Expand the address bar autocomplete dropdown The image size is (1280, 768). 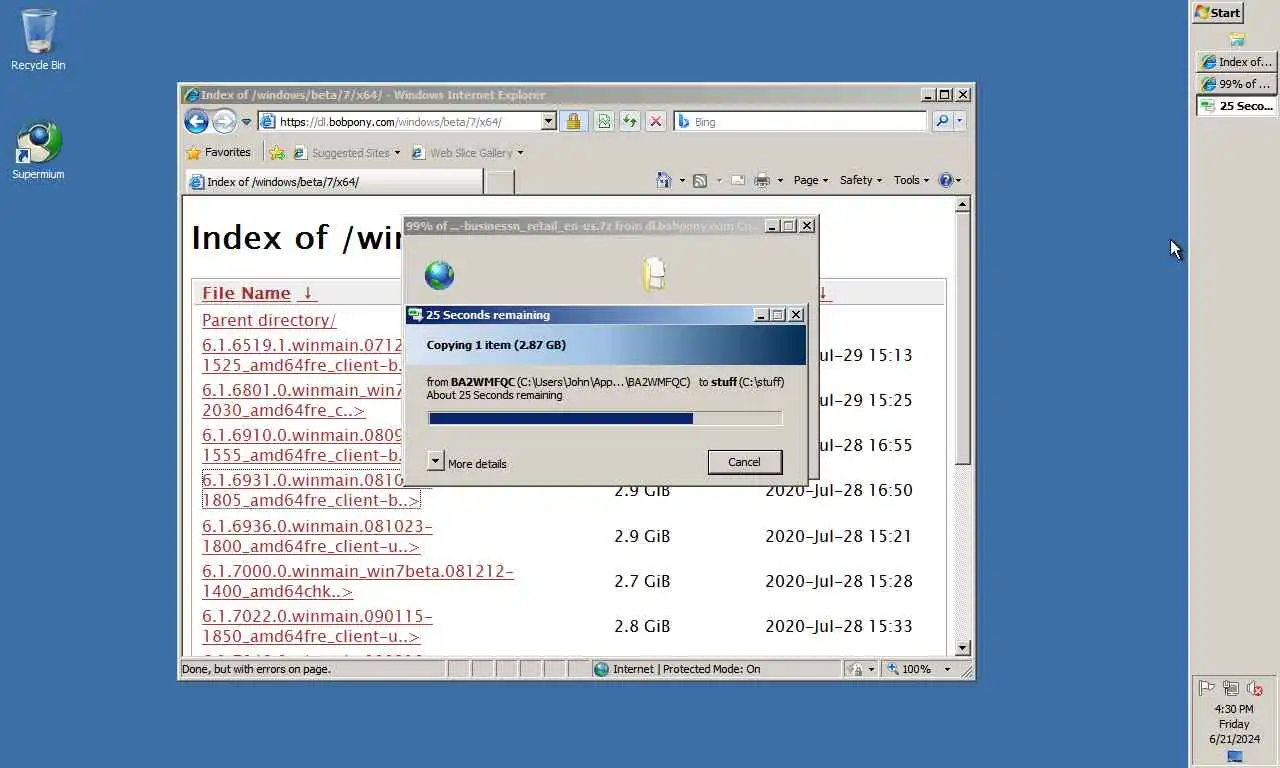548,121
